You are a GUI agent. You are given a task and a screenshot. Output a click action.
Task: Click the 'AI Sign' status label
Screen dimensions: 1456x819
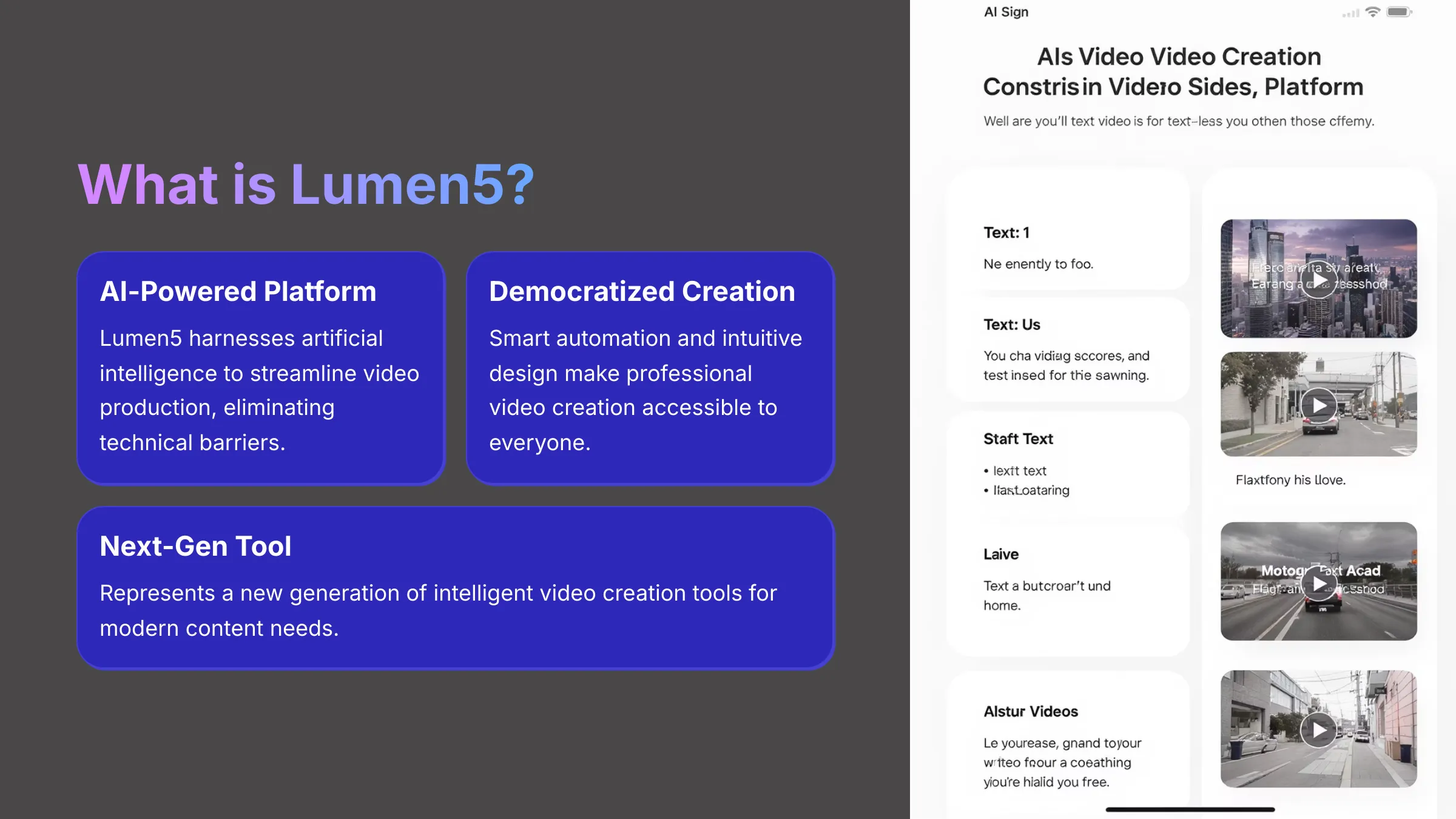pos(1006,12)
